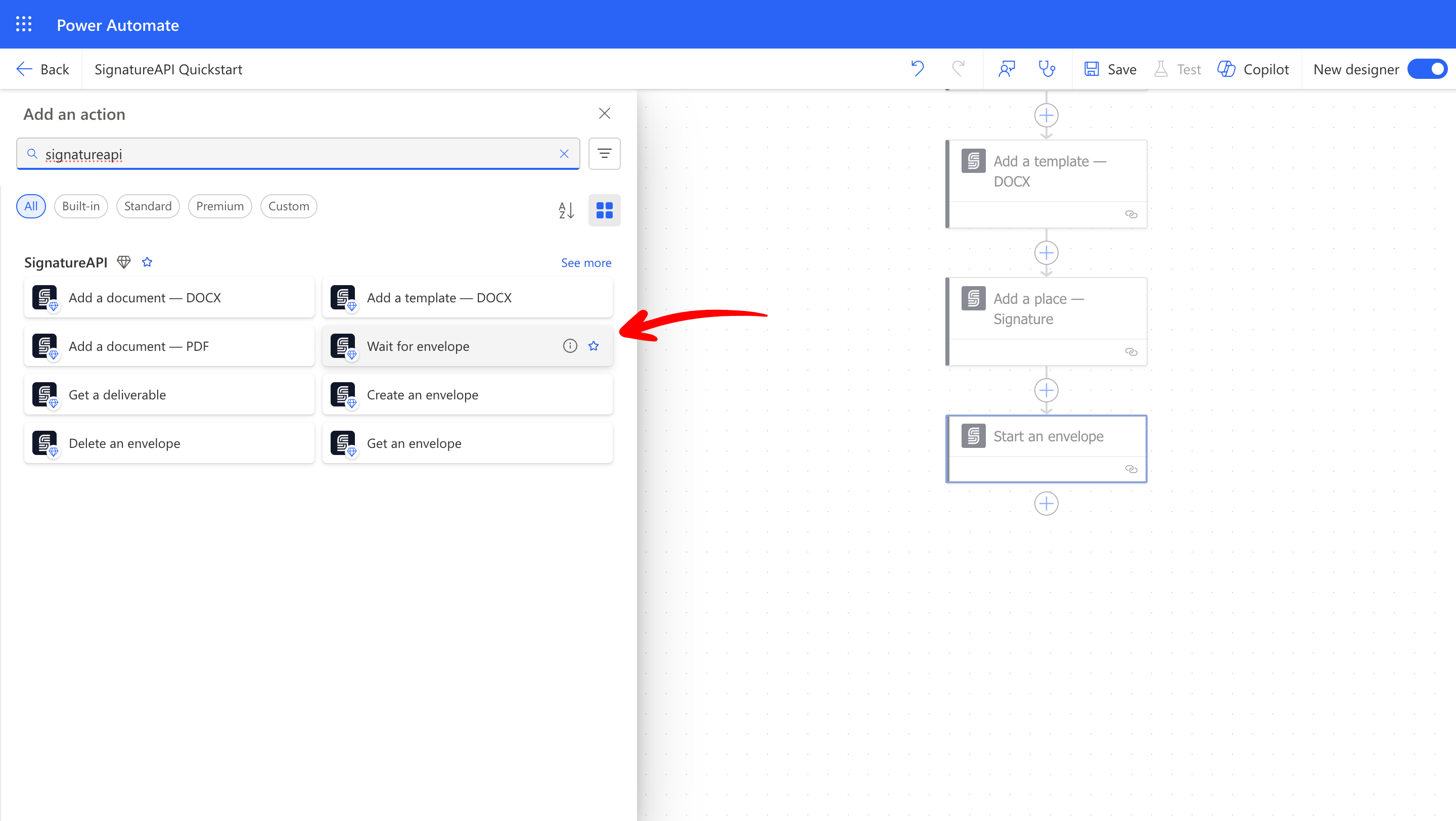The image size is (1456, 821).
Task: Select the Premium filter tab
Action: (x=219, y=206)
